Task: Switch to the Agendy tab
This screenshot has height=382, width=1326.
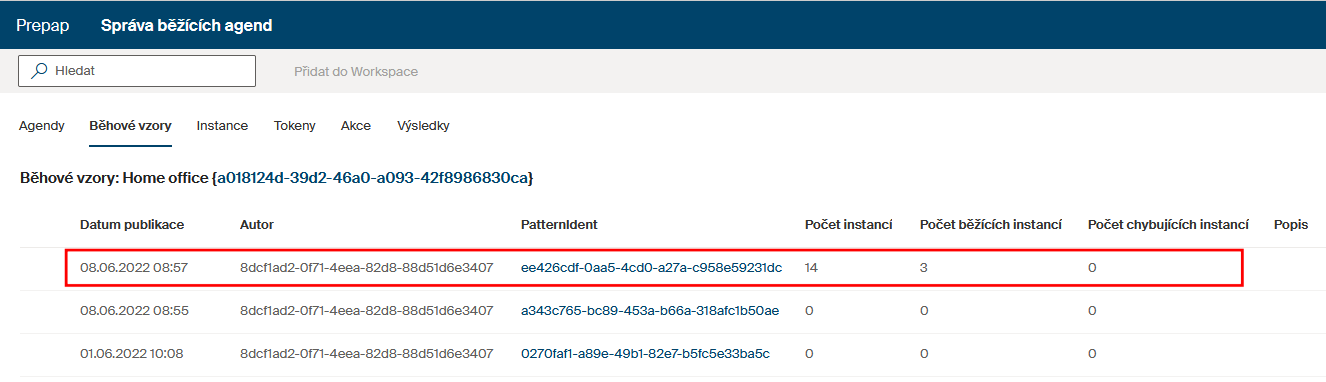Action: pos(42,126)
